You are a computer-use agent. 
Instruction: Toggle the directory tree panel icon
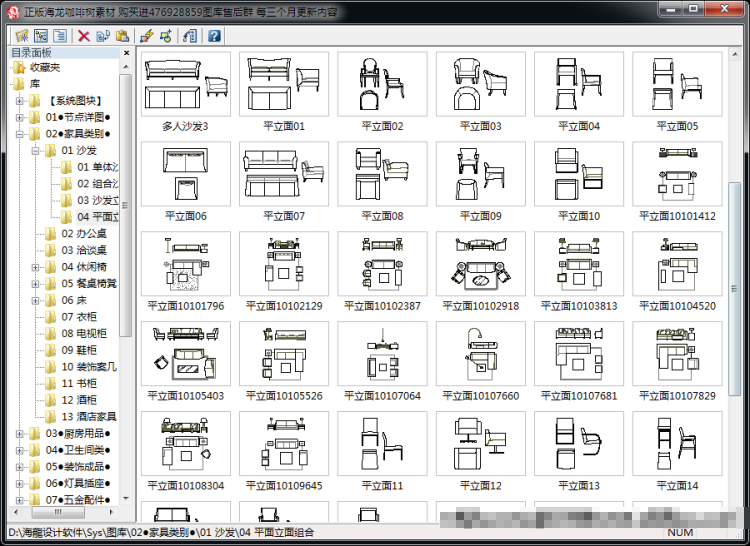click(41, 36)
